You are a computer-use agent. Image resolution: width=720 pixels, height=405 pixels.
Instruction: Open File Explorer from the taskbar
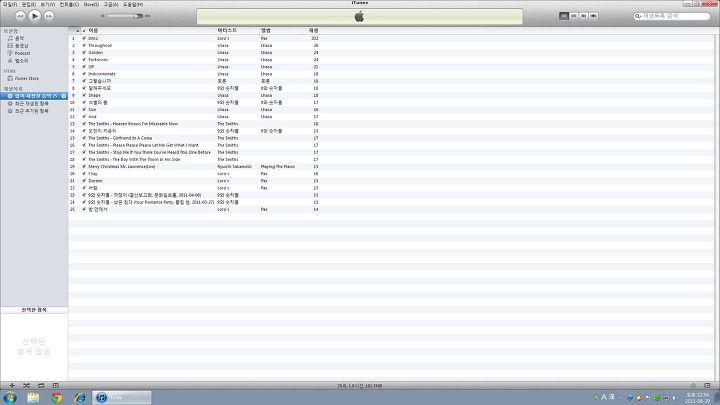point(33,398)
